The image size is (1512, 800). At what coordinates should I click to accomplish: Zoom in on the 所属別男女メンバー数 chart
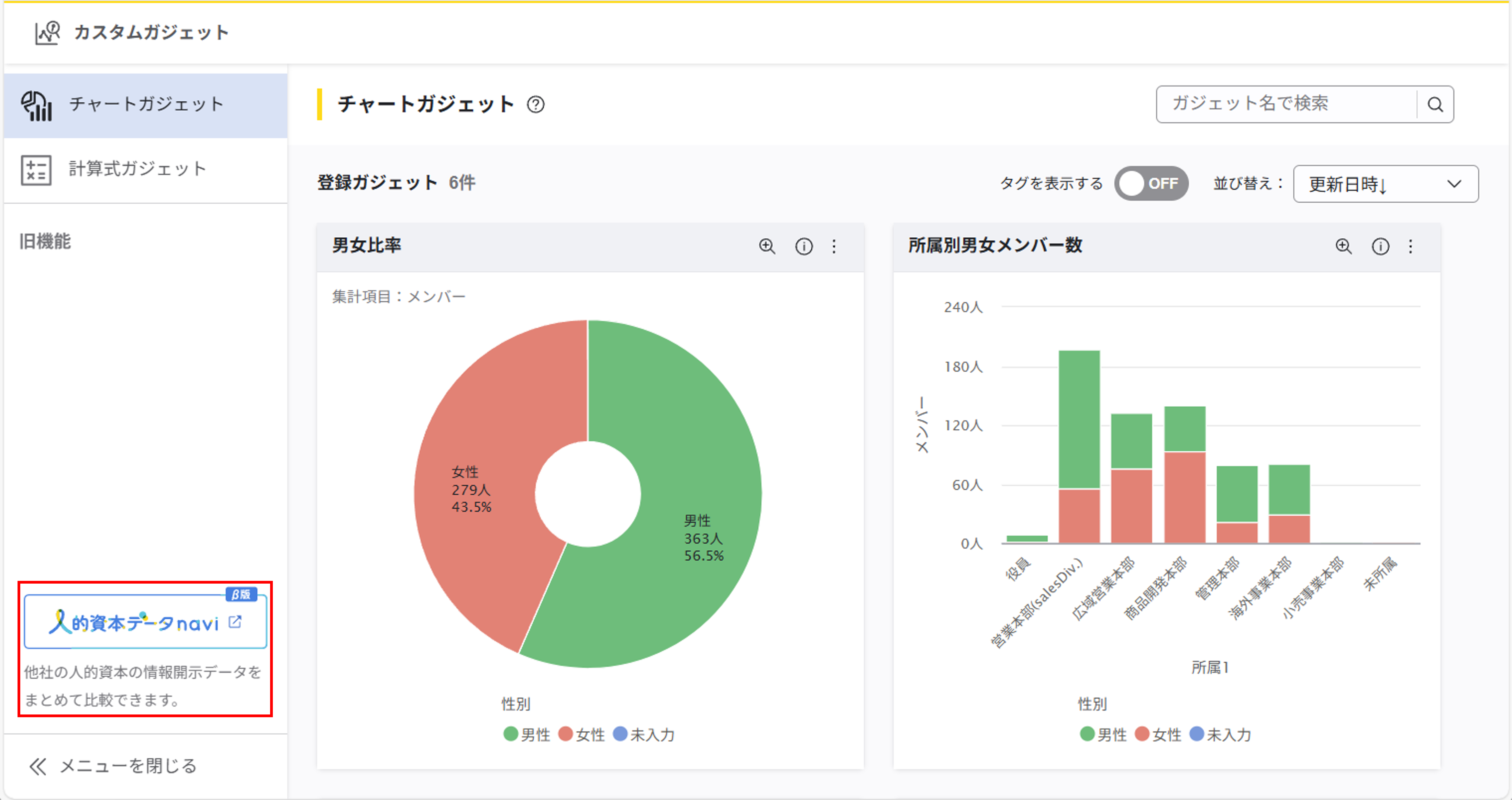(1343, 246)
